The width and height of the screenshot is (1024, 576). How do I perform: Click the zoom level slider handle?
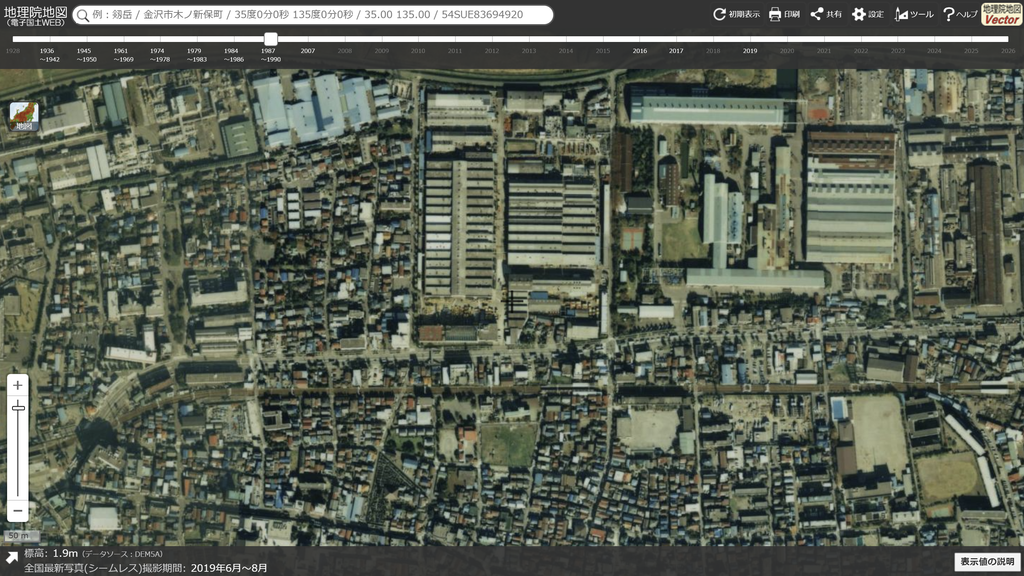[18, 408]
